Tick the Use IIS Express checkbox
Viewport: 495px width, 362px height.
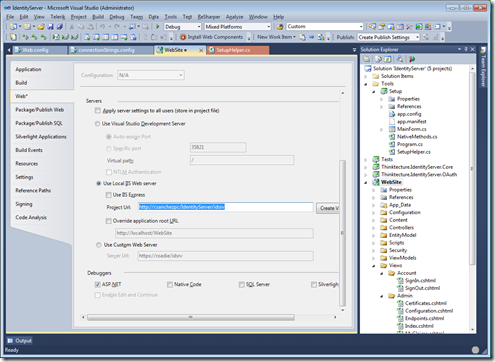click(x=108, y=195)
